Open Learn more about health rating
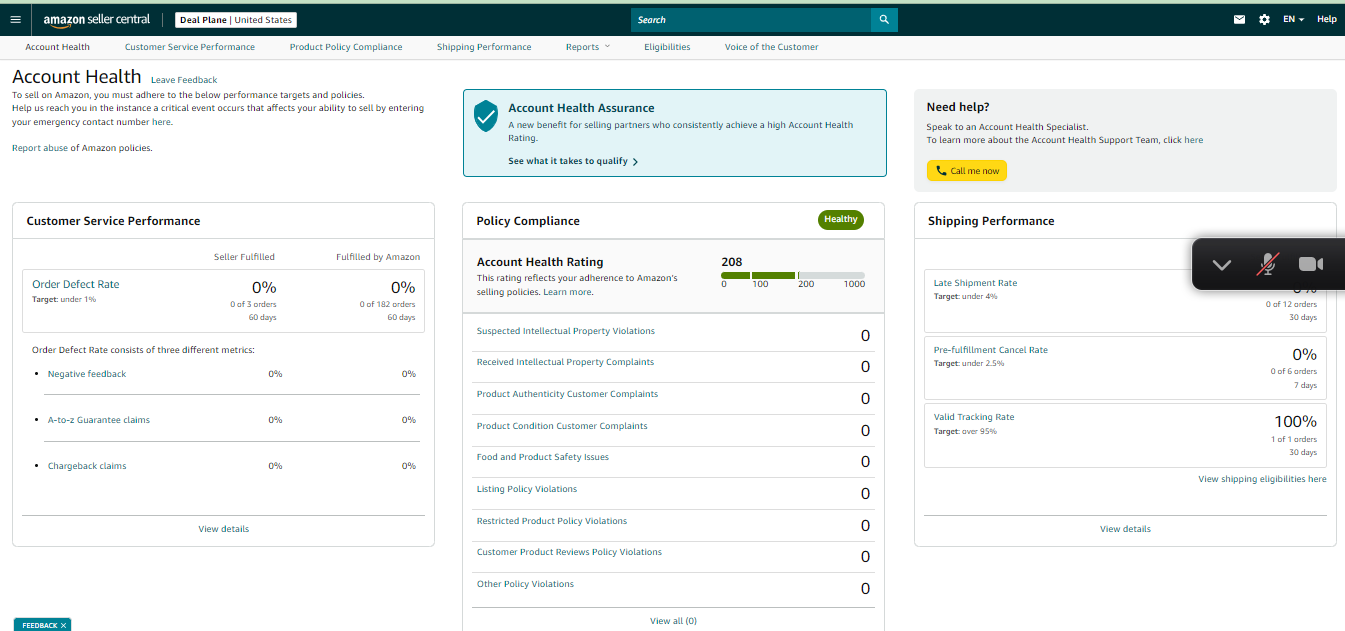This screenshot has width=1345, height=631. pyautogui.click(x=567, y=292)
